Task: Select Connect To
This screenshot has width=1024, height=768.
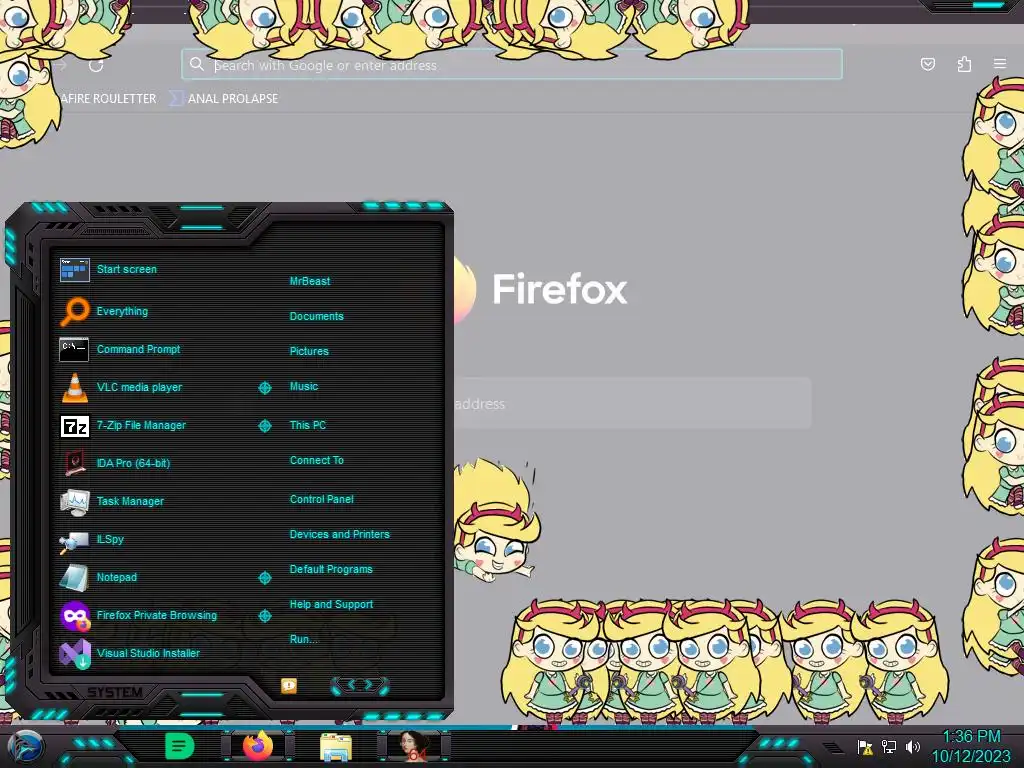Action: coord(316,460)
